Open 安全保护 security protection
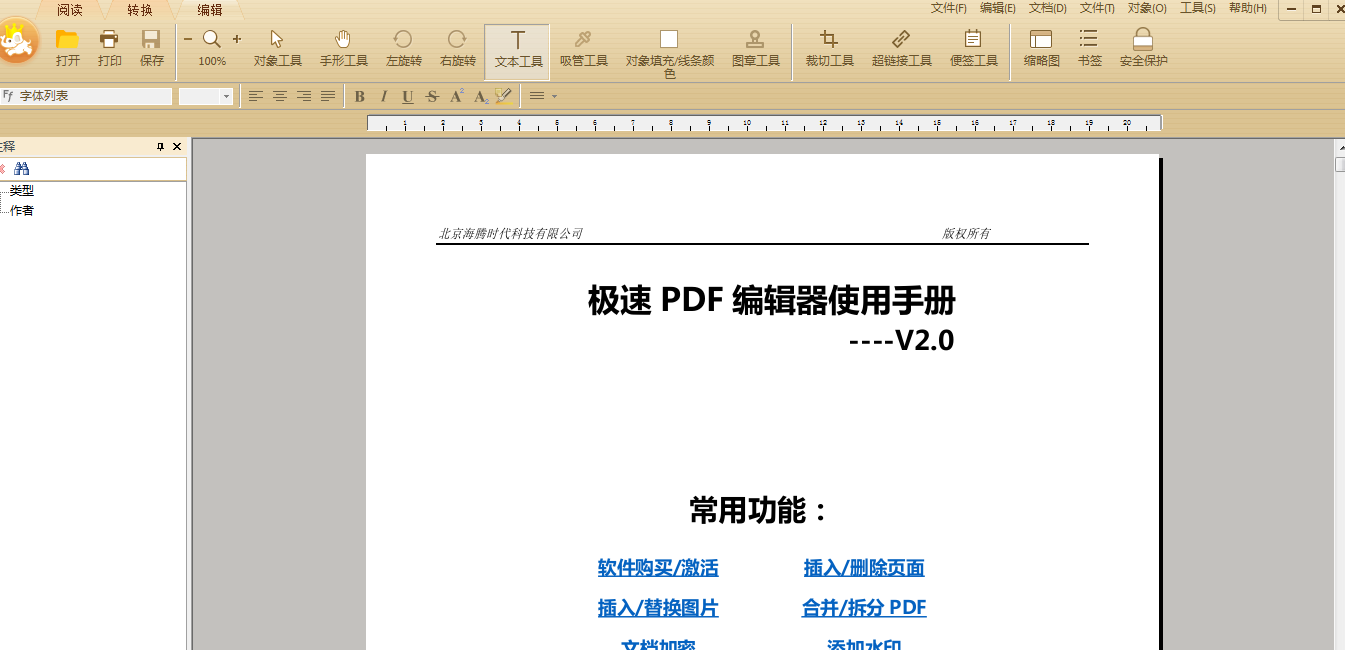Viewport: 1345px width, 650px height. coord(1144,47)
